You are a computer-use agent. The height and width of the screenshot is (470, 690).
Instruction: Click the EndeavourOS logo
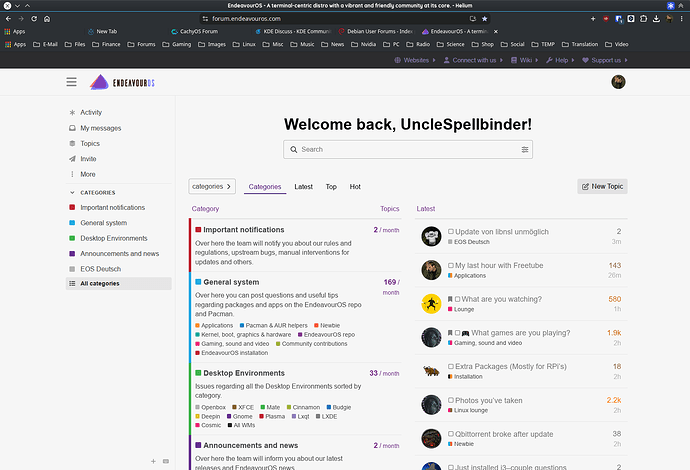[x=122, y=82]
